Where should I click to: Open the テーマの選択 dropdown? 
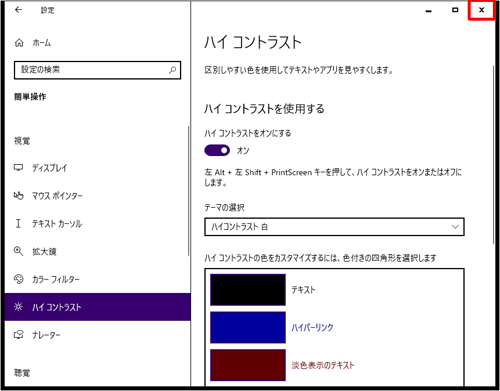point(334,227)
